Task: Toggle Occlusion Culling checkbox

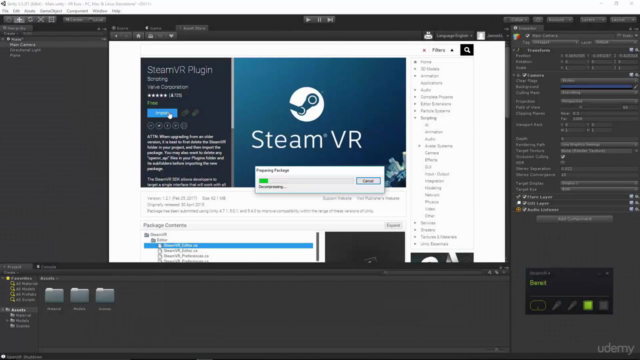Action: [x=563, y=157]
